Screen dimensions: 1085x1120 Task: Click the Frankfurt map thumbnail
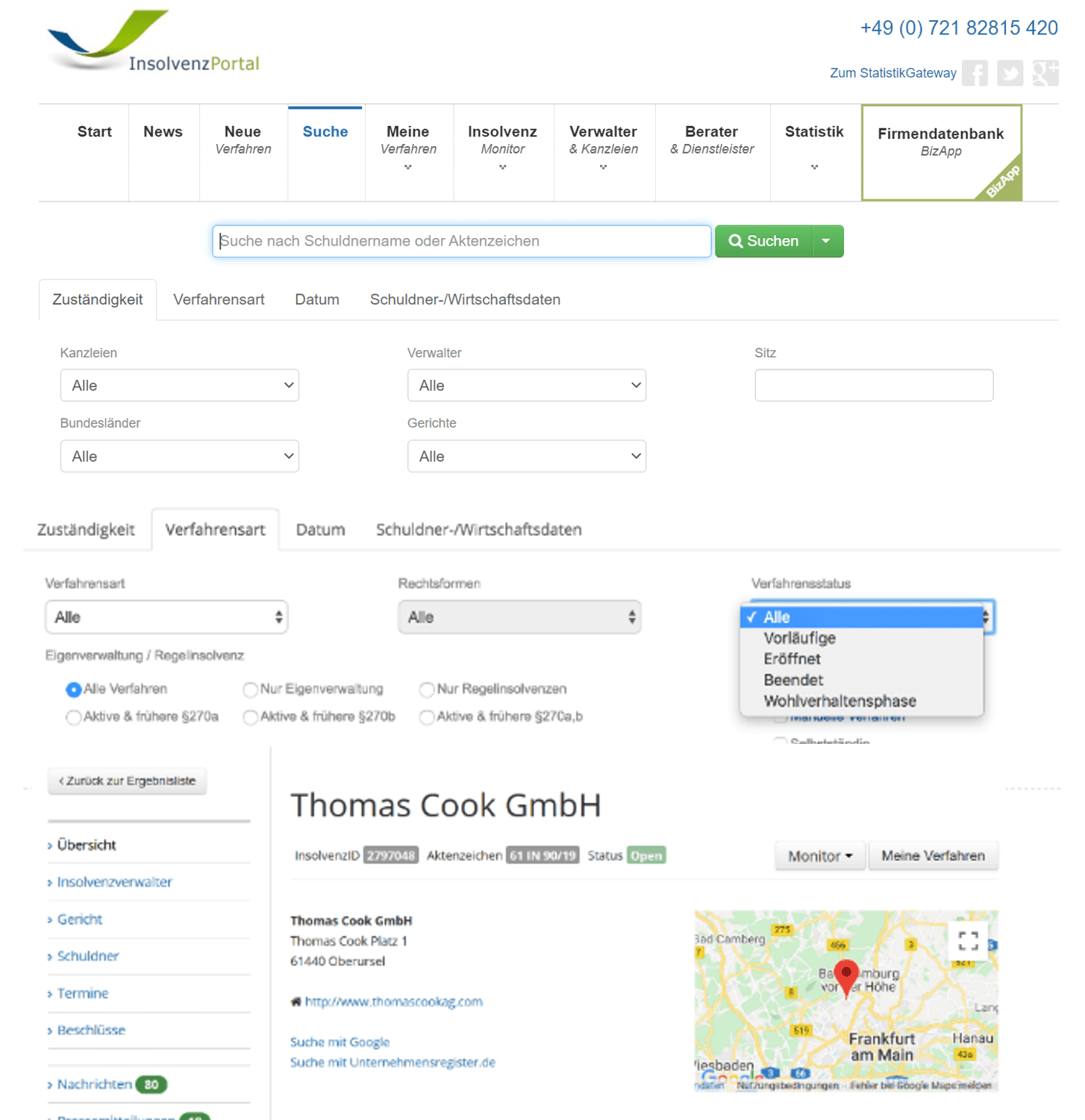tap(846, 1001)
